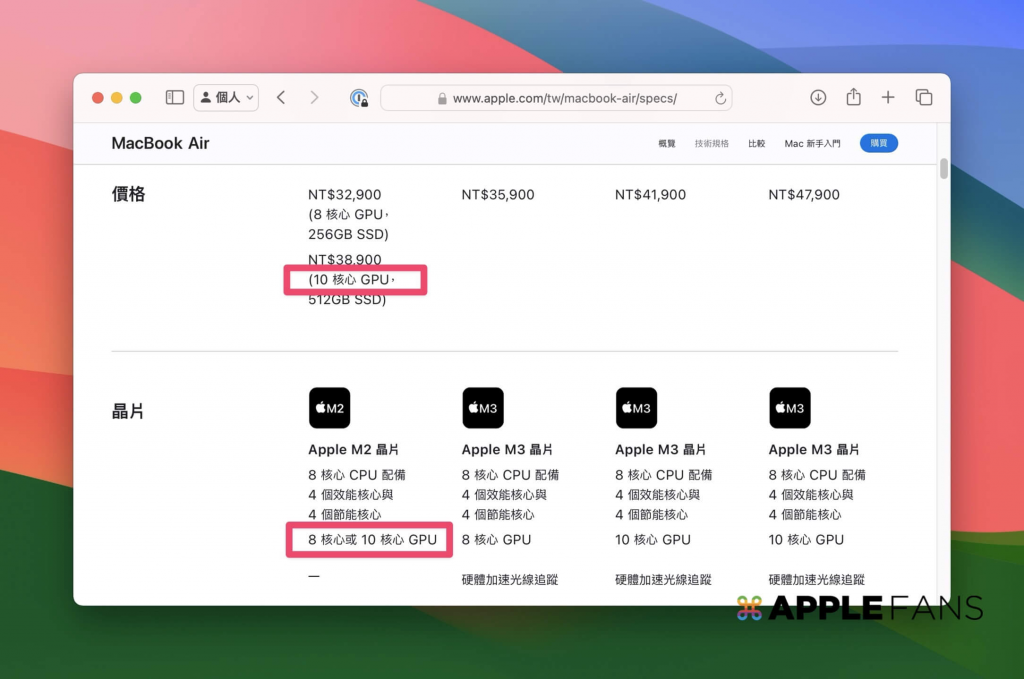Viewport: 1024px width, 679px height.
Task: Click 8 核心或 10 核心 GPU text
Action: [372, 540]
